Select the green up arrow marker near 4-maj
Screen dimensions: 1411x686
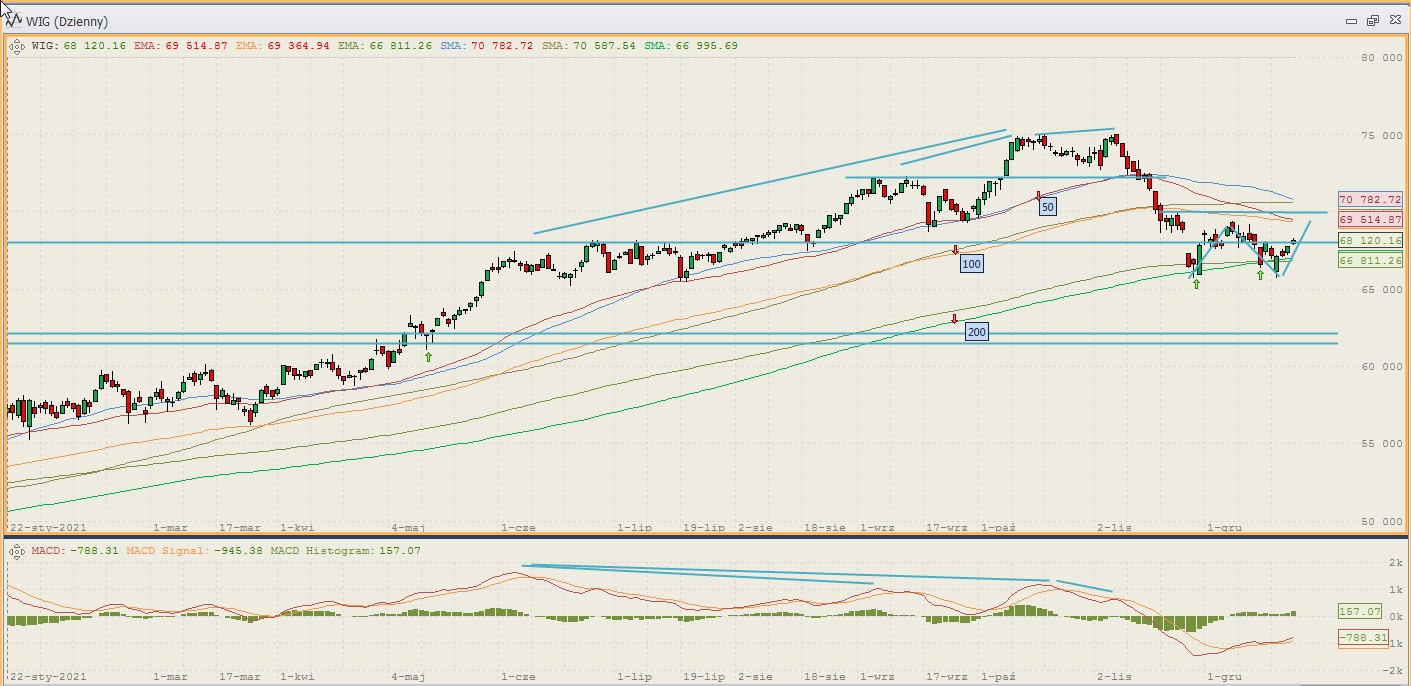(428, 356)
